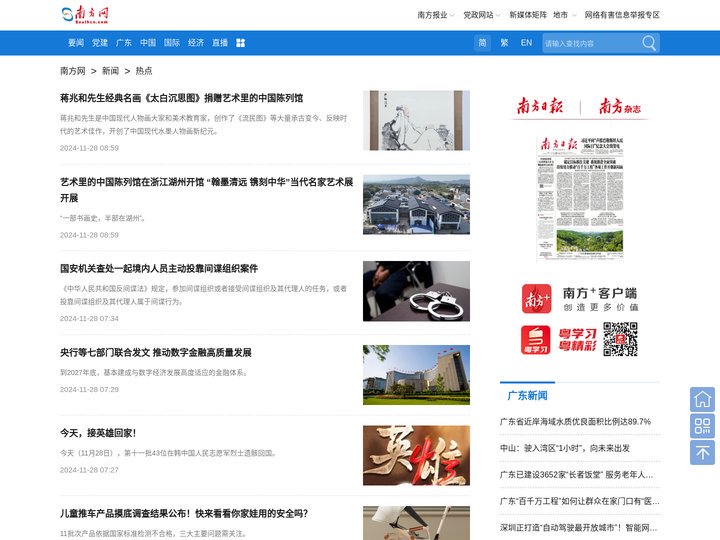Open the aerial museum building thumbnail
The height and width of the screenshot is (540, 720).
click(x=416, y=204)
